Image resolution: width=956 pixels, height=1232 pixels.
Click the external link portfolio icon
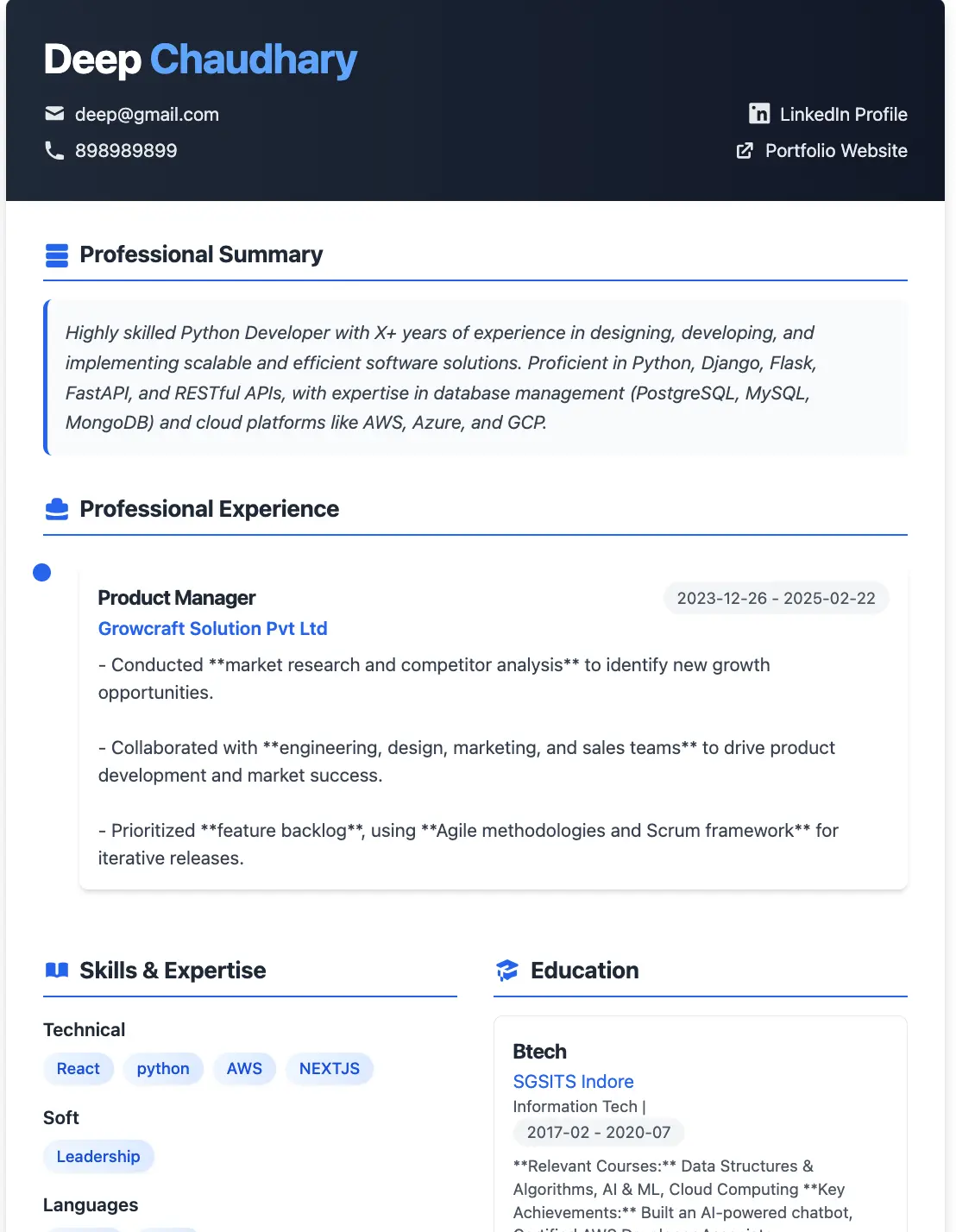click(x=745, y=151)
